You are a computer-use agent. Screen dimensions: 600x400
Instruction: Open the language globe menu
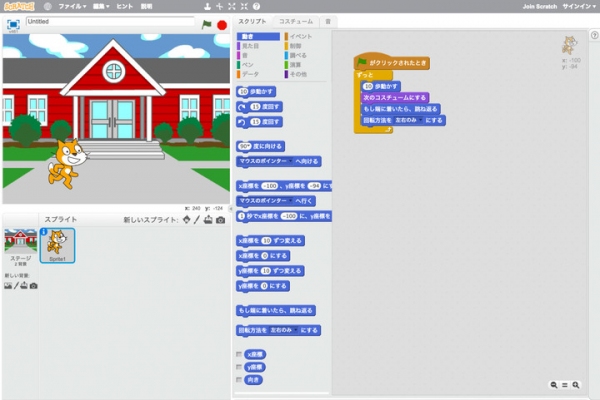[47, 6]
